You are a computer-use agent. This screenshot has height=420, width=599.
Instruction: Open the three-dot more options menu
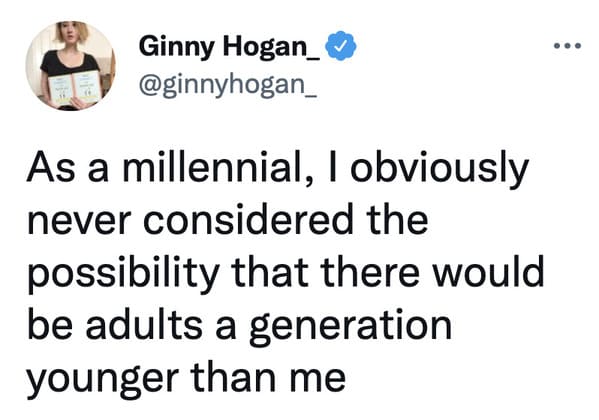pos(568,46)
